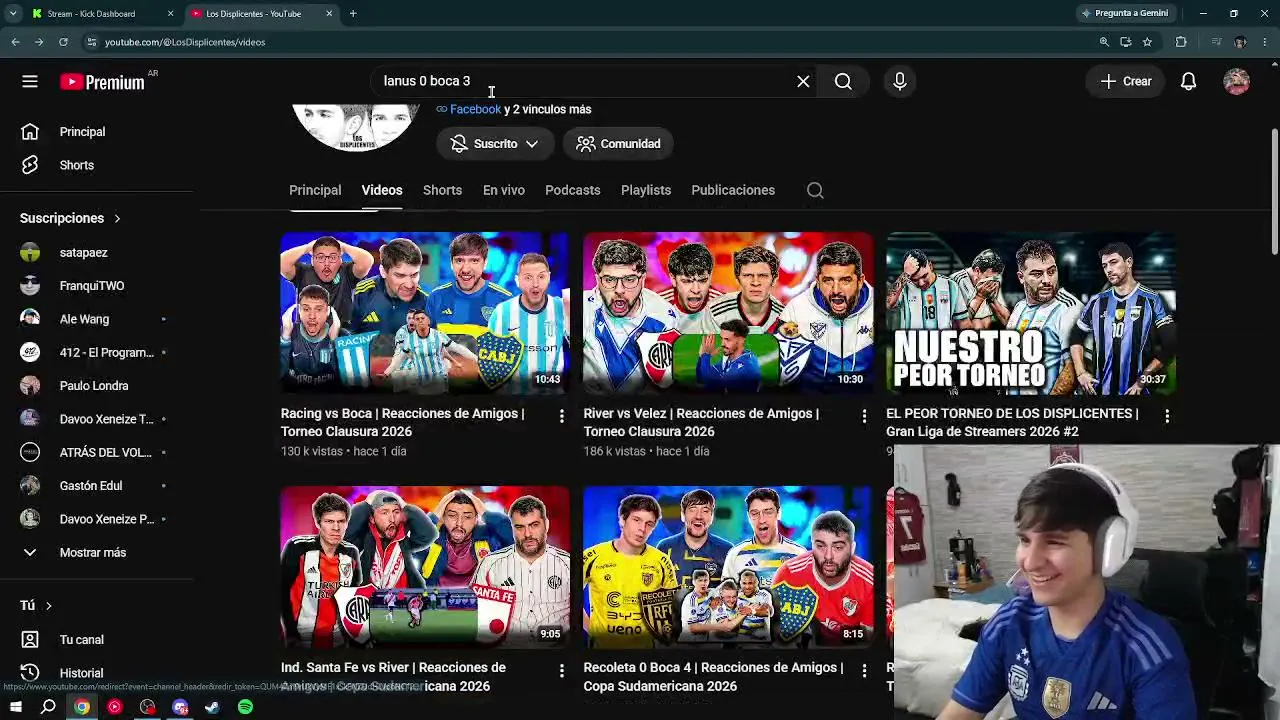
Task: Open the Podcasts tab
Action: (572, 190)
